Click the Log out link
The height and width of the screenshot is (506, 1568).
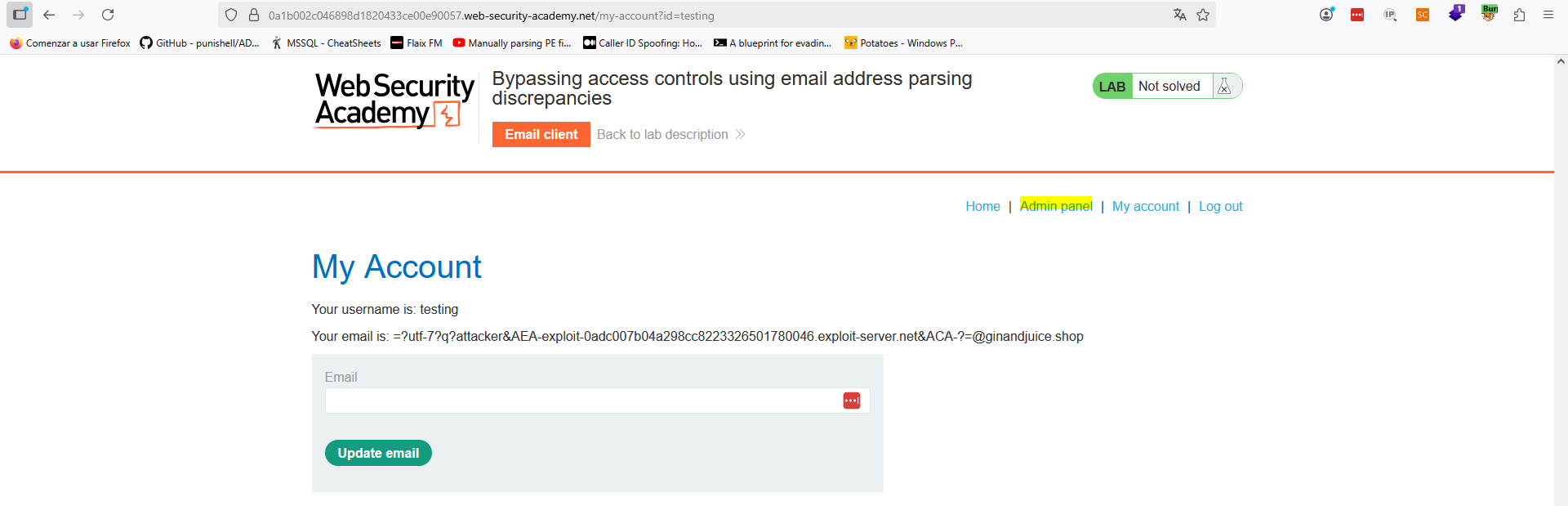click(1220, 206)
